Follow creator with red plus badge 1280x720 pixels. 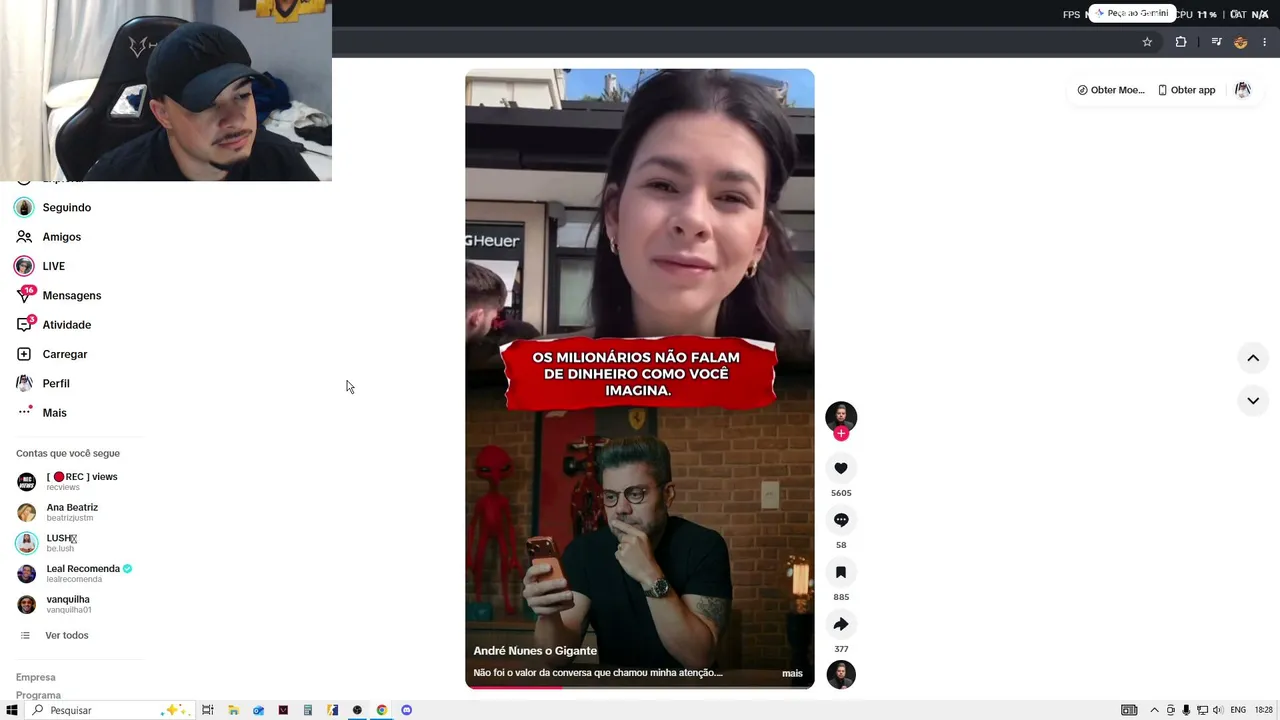(x=841, y=433)
